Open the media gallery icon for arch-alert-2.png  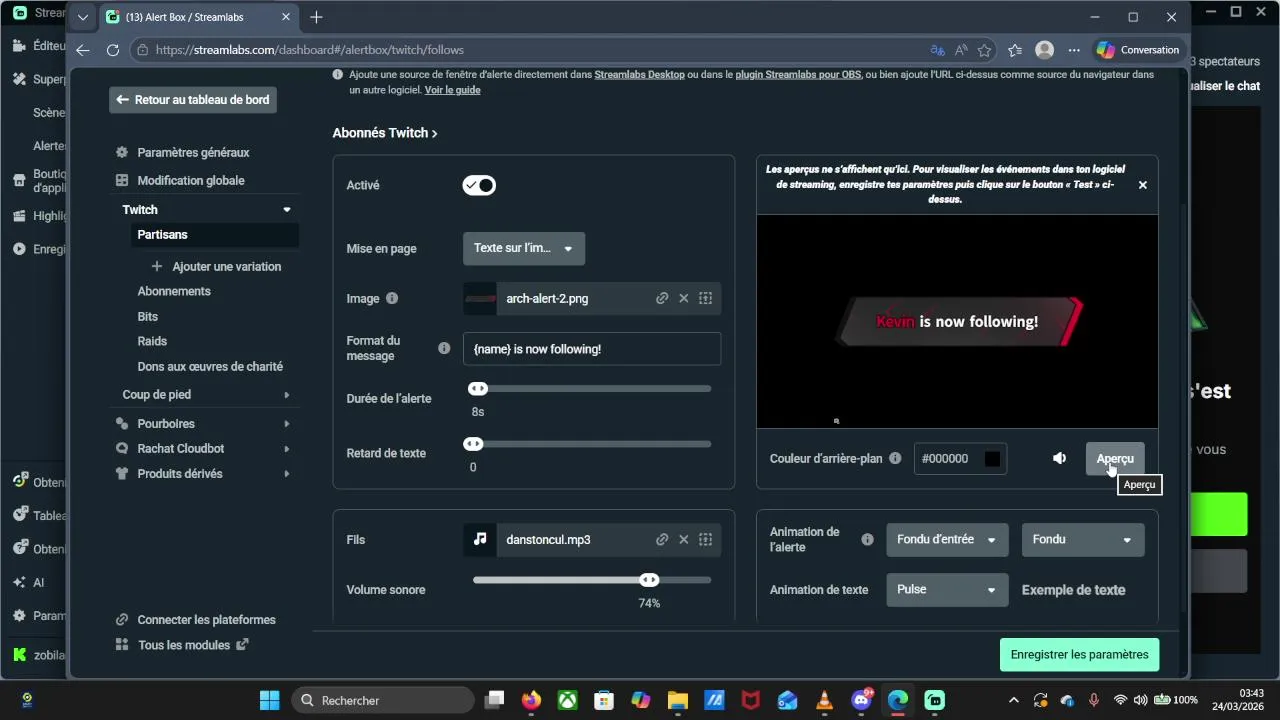pyautogui.click(x=705, y=298)
